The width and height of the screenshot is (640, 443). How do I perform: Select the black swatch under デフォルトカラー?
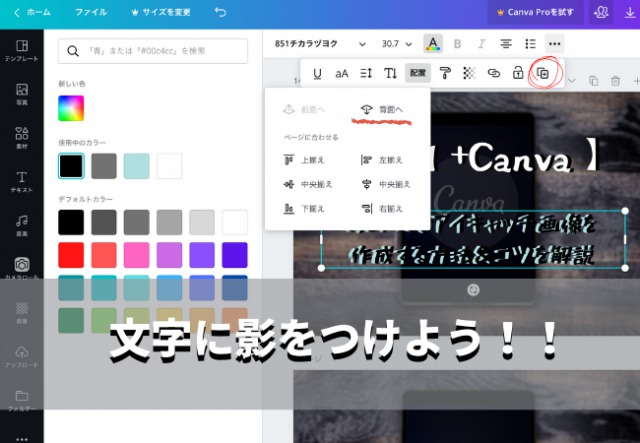coord(71,223)
